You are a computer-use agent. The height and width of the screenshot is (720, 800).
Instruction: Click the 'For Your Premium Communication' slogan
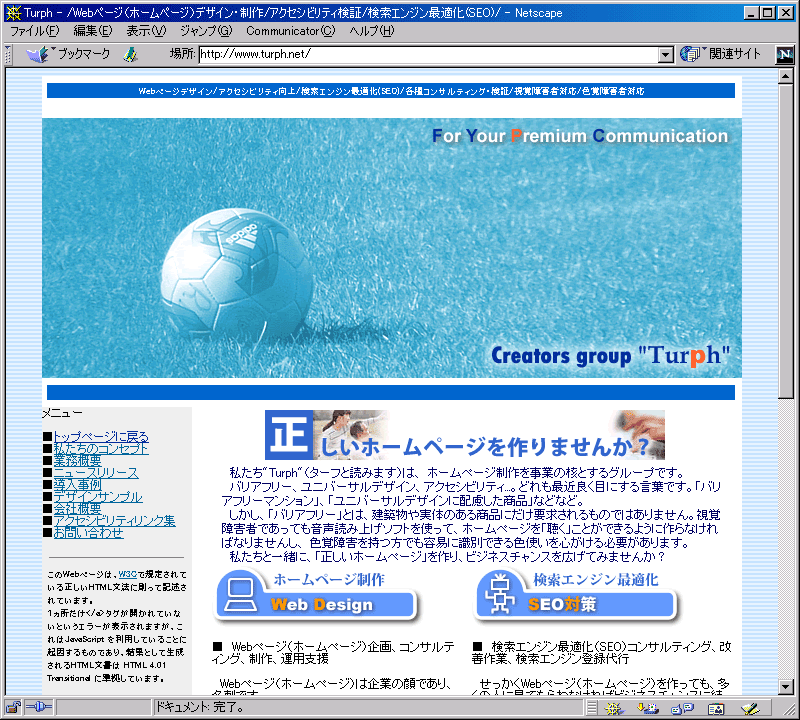pos(580,136)
